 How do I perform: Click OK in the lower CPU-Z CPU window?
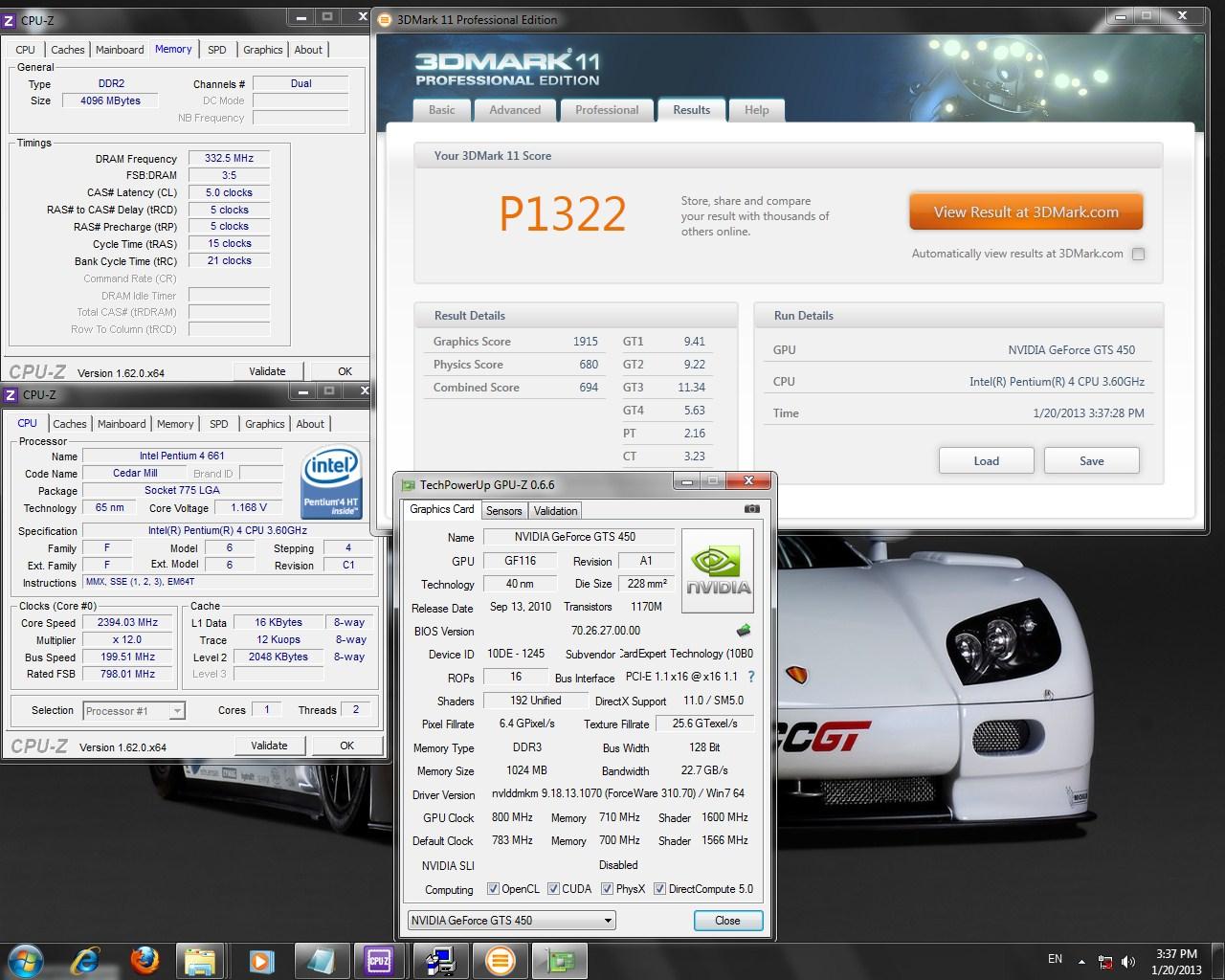click(346, 746)
